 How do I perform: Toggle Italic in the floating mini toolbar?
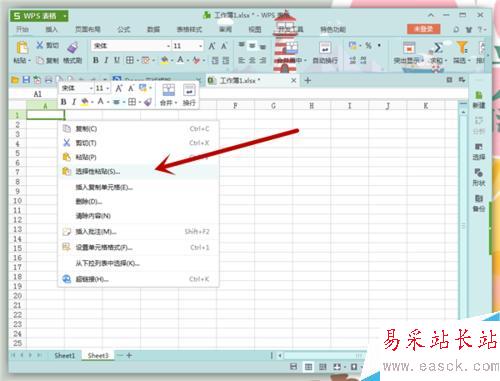pyautogui.click(x=74, y=102)
